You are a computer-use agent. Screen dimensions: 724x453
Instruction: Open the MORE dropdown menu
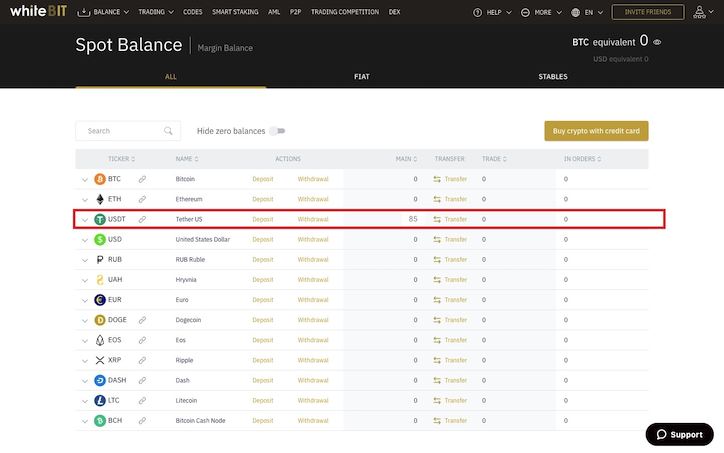pos(541,12)
